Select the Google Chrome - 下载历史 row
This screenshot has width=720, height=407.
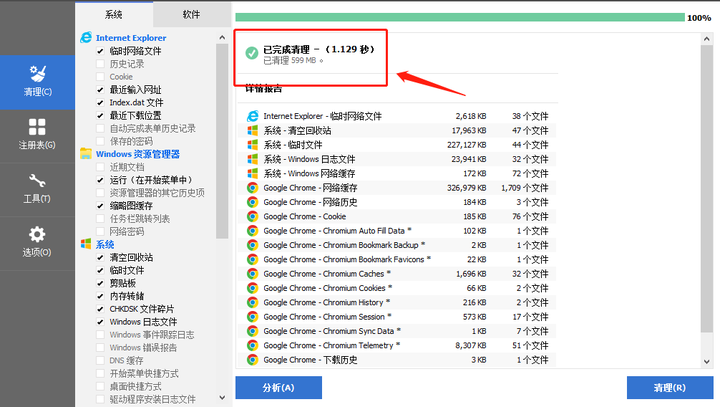tap(397, 360)
